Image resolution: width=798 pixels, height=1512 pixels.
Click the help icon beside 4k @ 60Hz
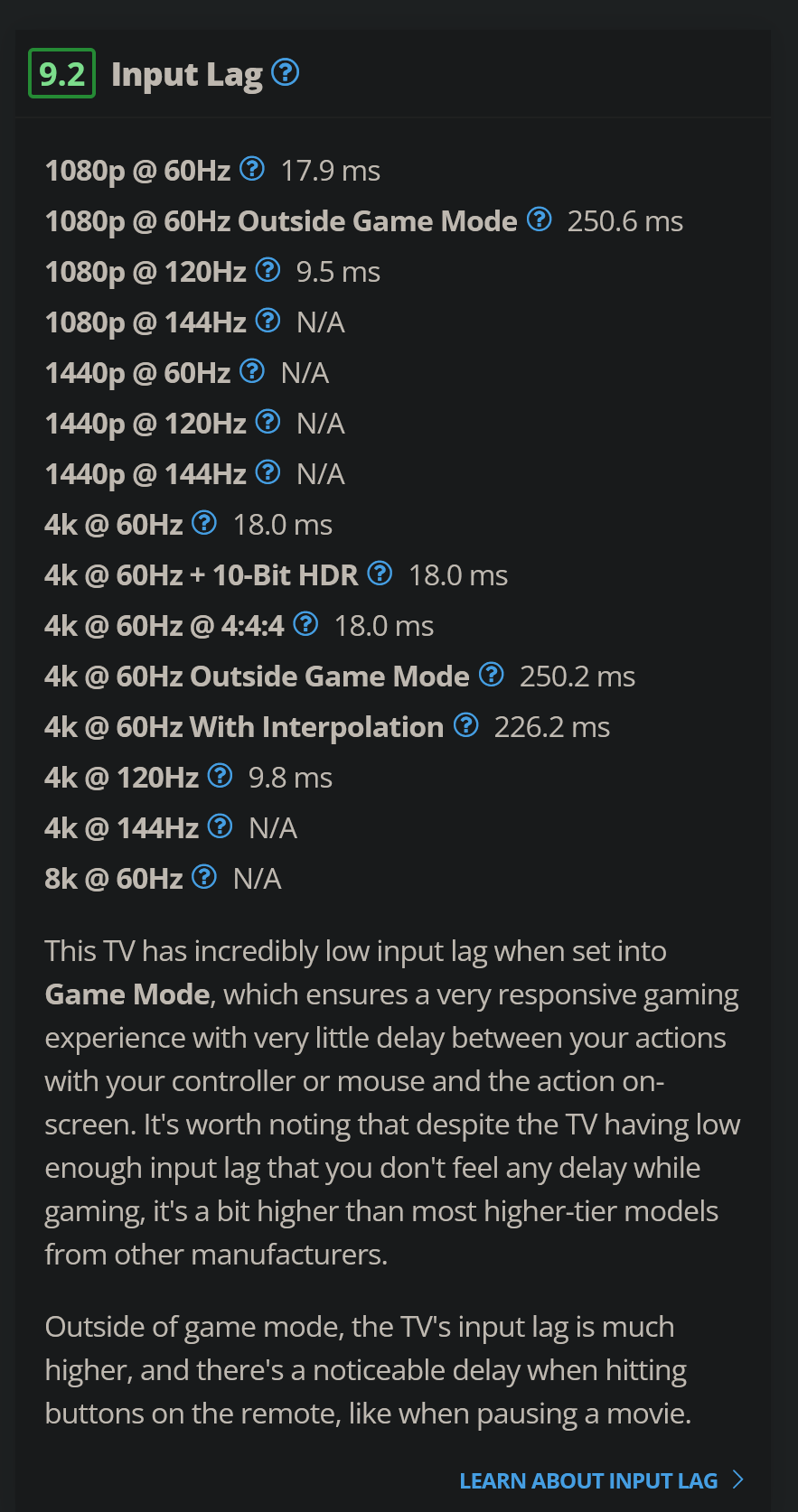point(204,522)
